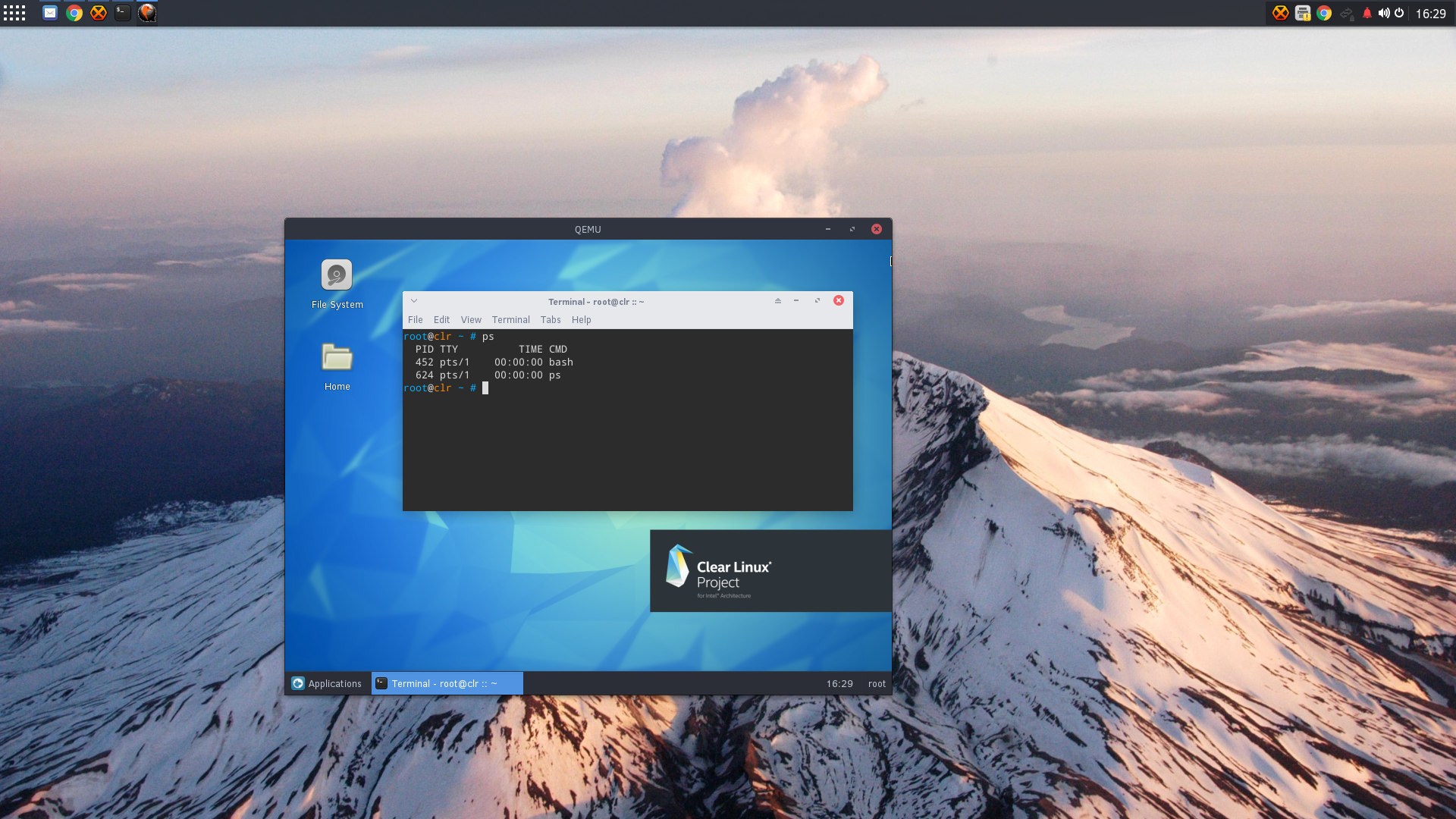Select the Home folder desktop icon
The height and width of the screenshot is (819, 1456).
coord(337,367)
